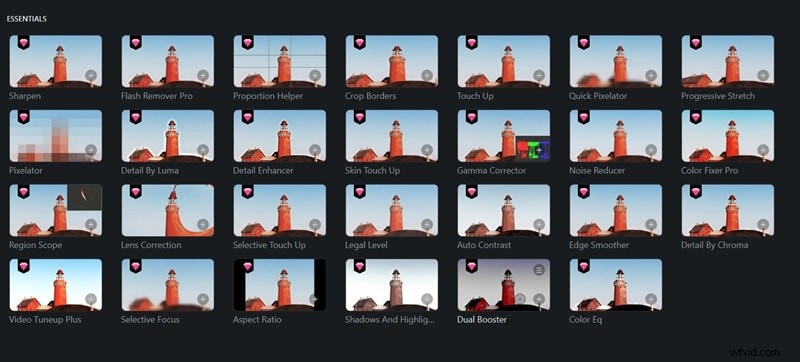This screenshot has width=800, height=362.
Task: Add Video Tuneup Plus via plus icon
Action: (91, 299)
